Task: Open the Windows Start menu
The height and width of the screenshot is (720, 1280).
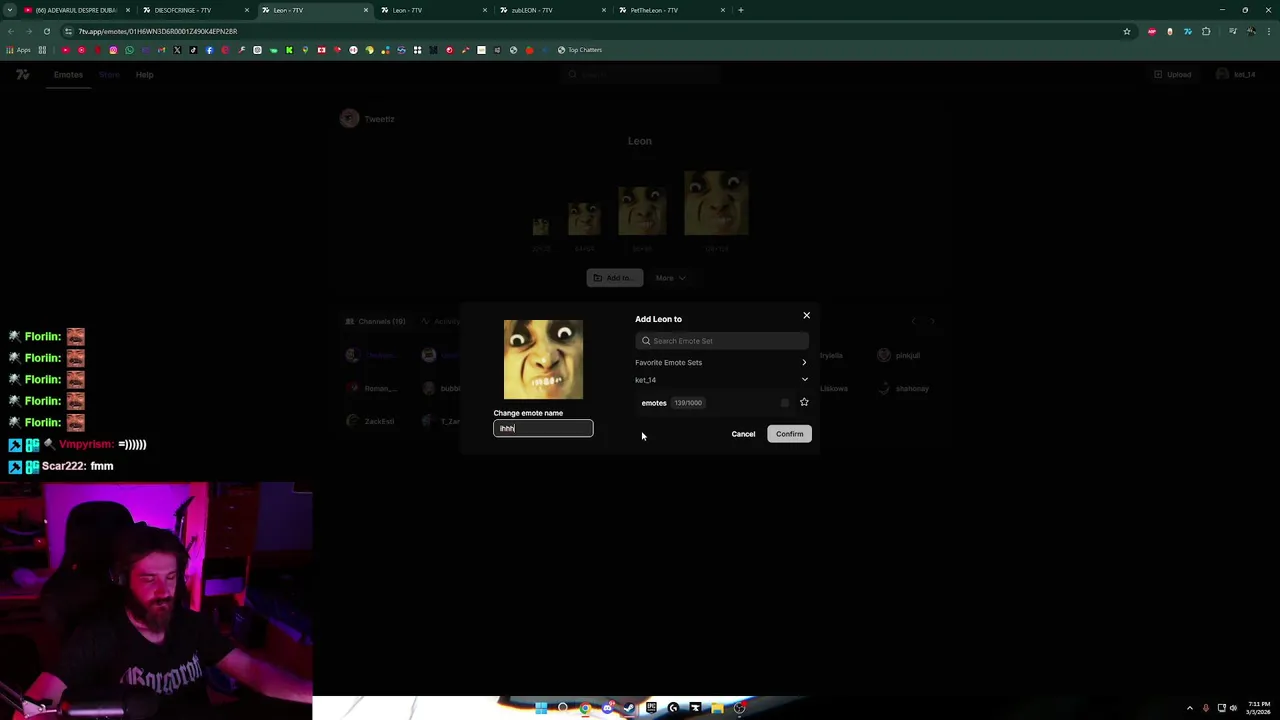Action: pyautogui.click(x=541, y=708)
